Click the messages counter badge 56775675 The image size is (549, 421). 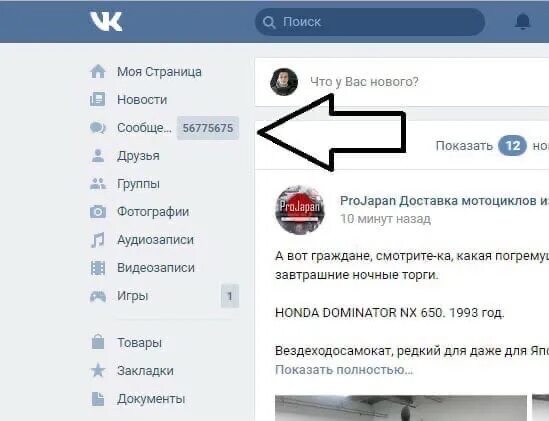pyautogui.click(x=208, y=128)
